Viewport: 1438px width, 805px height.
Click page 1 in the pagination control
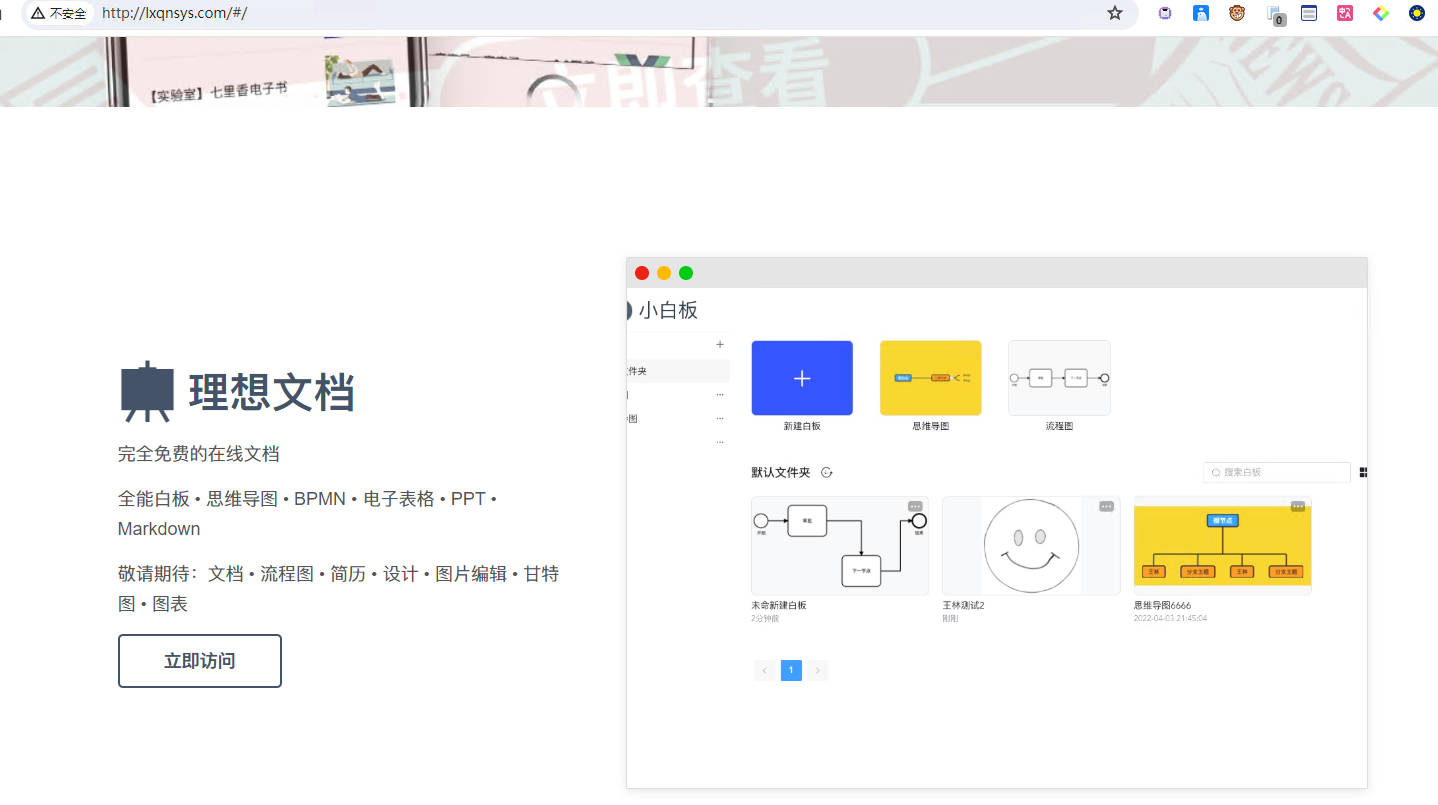click(791, 670)
